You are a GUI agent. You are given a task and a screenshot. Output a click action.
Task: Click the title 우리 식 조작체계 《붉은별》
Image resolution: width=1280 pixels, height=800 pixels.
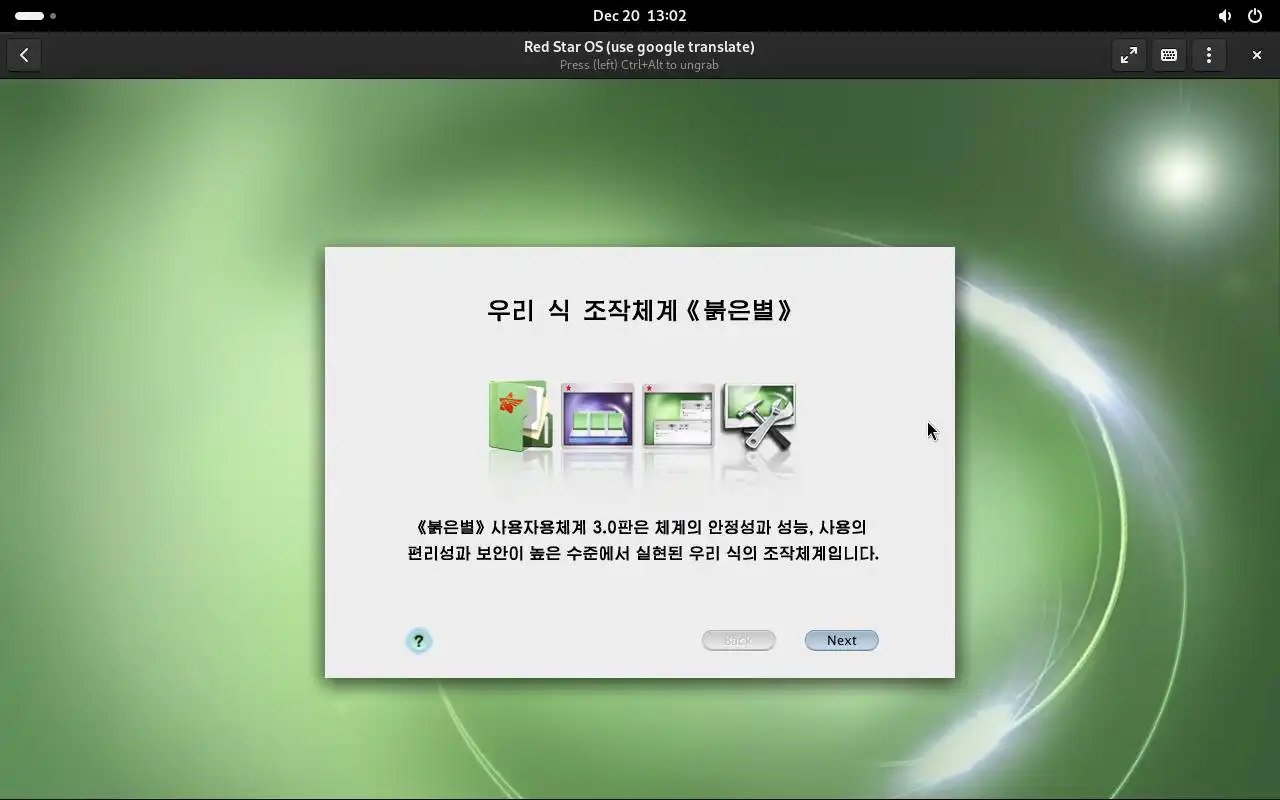[x=640, y=310]
